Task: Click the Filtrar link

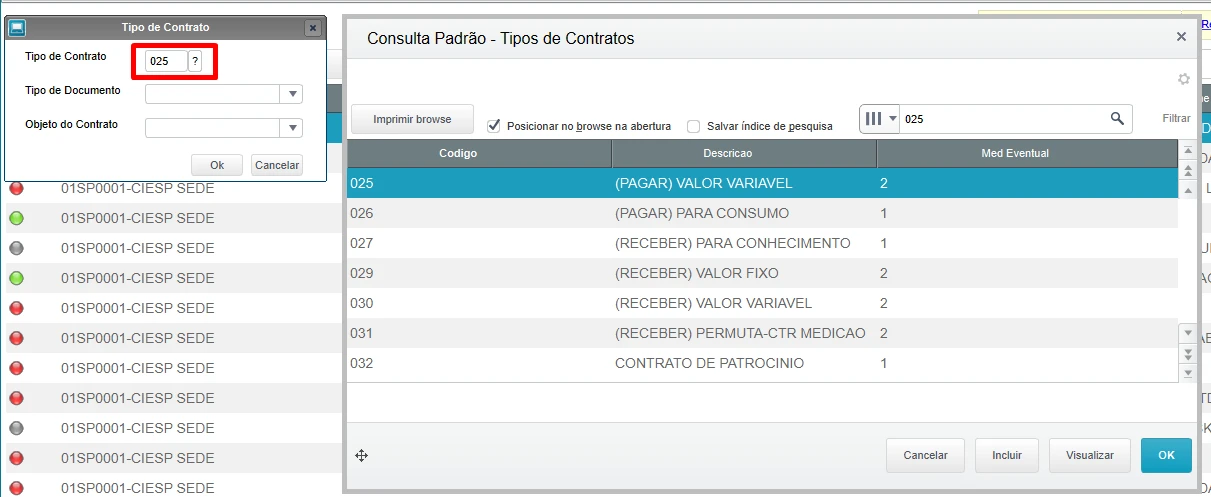Action: click(1176, 119)
